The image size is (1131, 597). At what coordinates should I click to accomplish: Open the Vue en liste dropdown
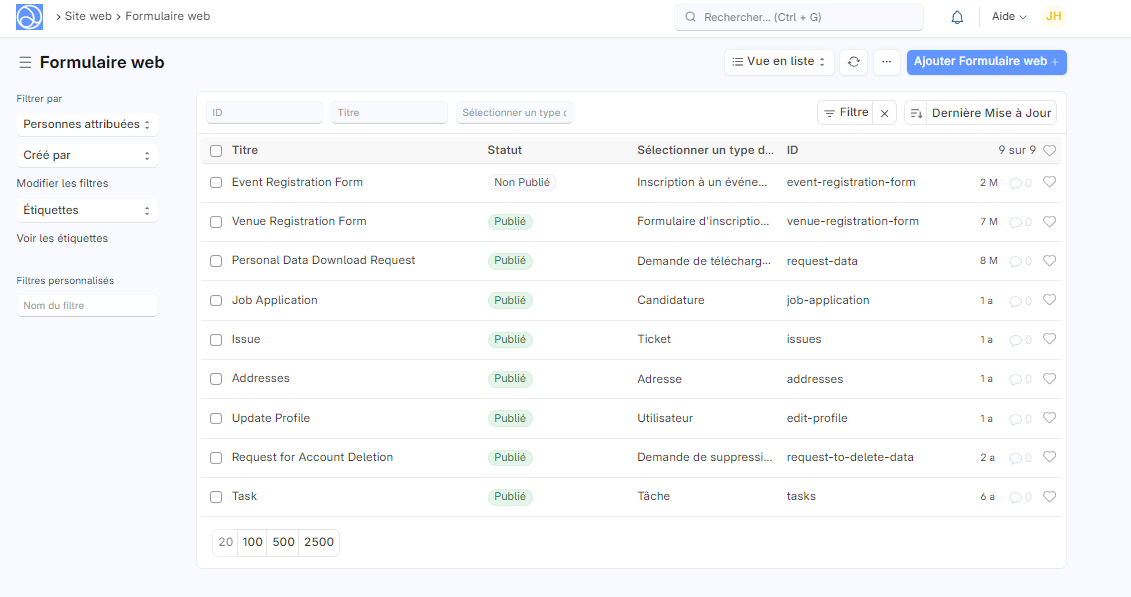779,62
